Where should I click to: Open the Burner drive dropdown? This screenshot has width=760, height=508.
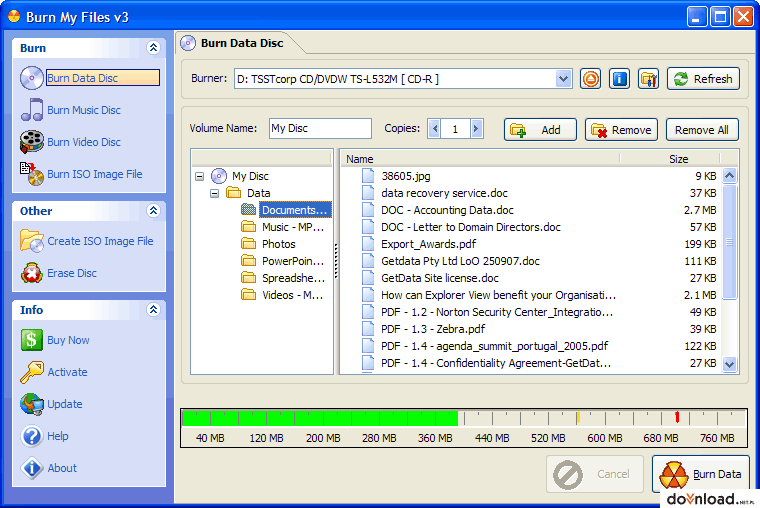tap(563, 79)
